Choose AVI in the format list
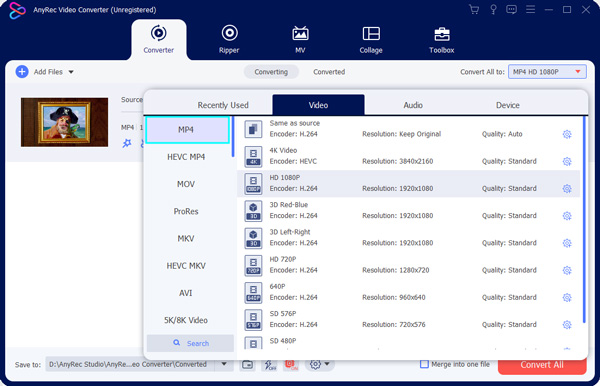Viewport: 600px width, 386px height. click(x=186, y=293)
